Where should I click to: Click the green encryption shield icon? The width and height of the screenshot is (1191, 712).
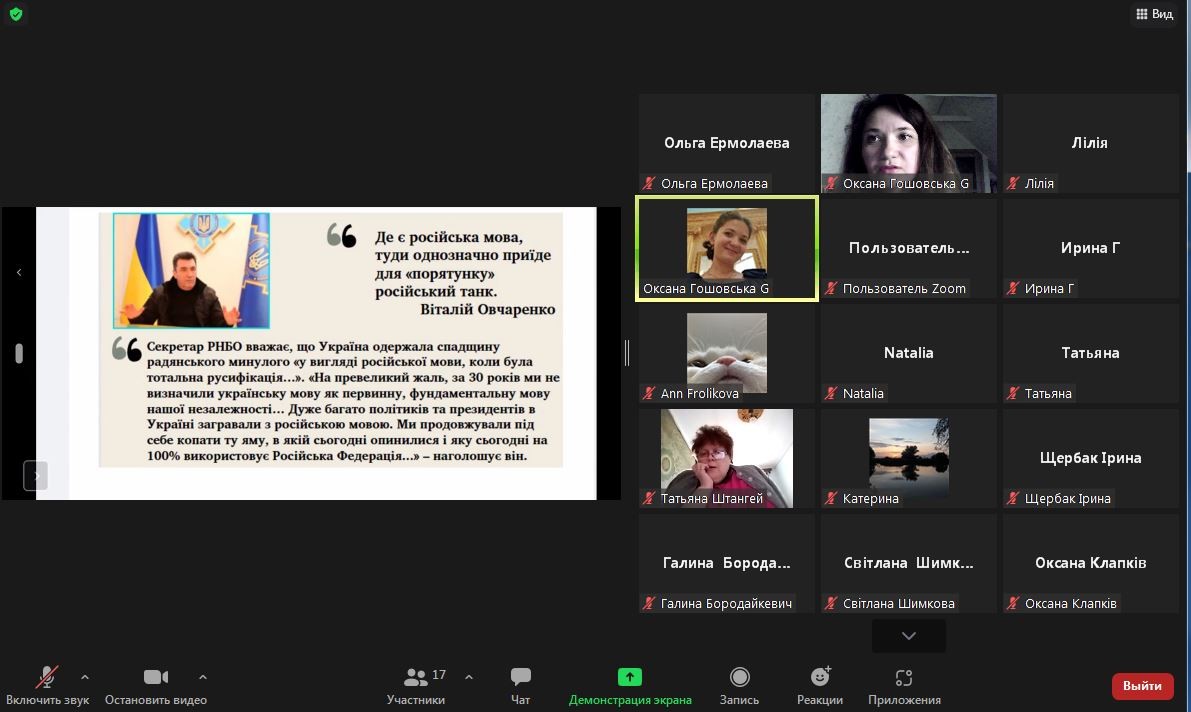pos(15,14)
